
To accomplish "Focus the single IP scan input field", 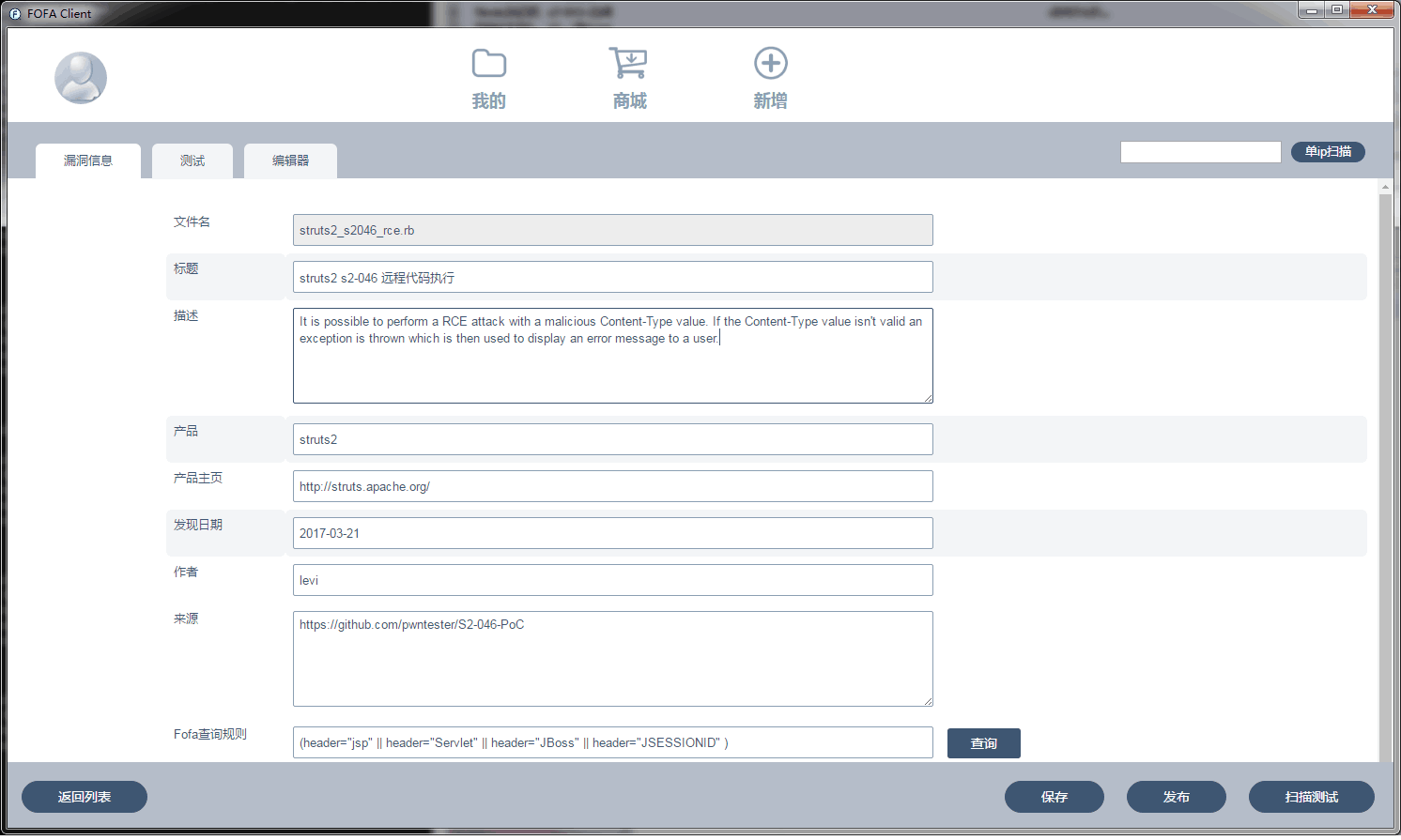I will (1201, 152).
